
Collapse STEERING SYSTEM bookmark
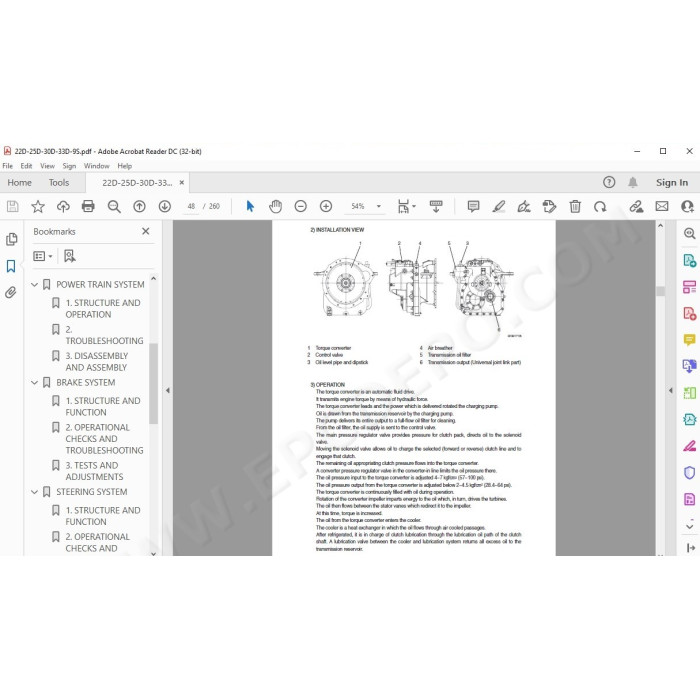[x=34, y=492]
